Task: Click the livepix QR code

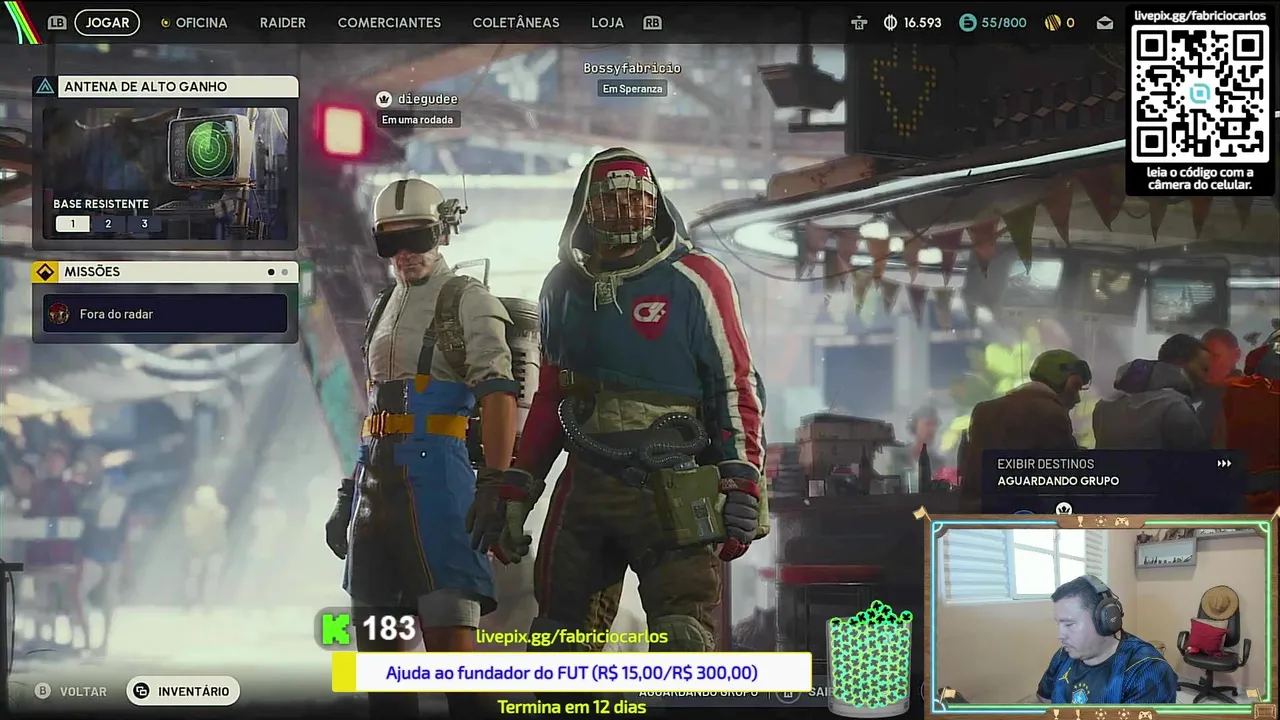Action: (1201, 93)
